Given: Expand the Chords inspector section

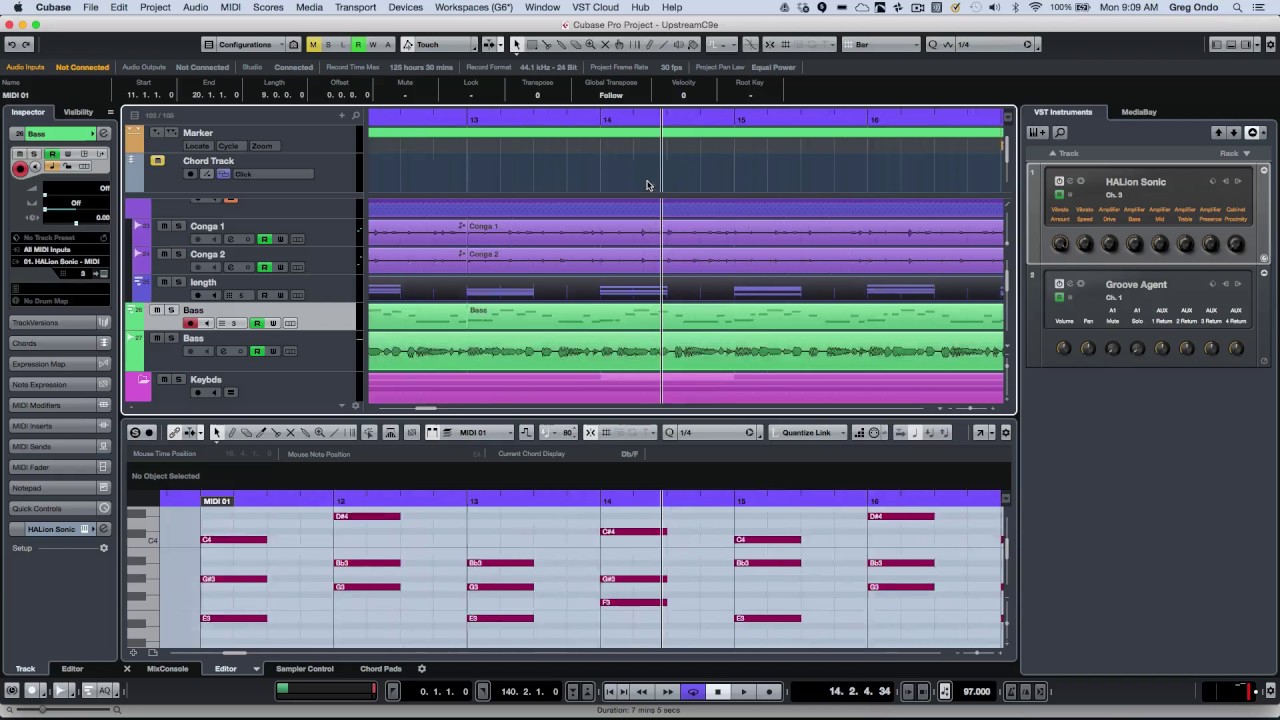Looking at the screenshot, I should [60, 343].
